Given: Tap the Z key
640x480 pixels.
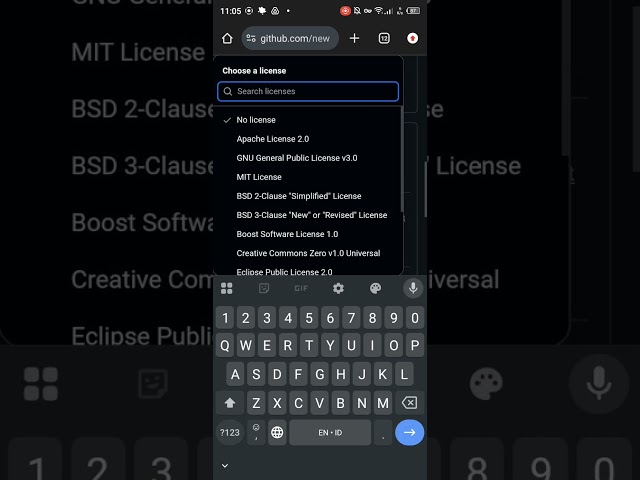Looking at the screenshot, I should coord(256,403).
